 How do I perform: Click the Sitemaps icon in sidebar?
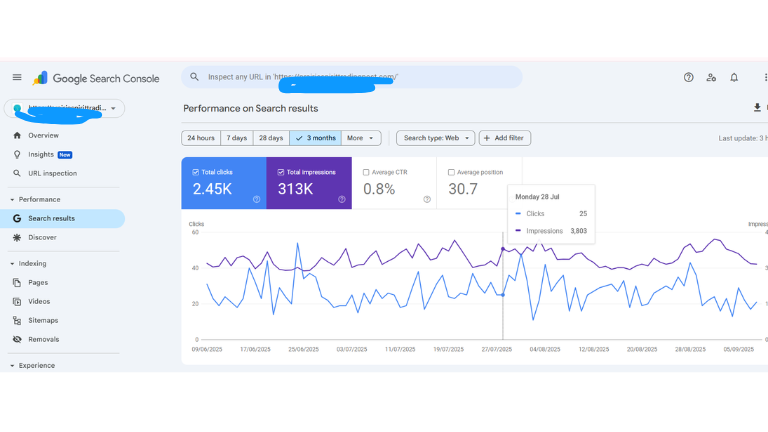[17, 320]
